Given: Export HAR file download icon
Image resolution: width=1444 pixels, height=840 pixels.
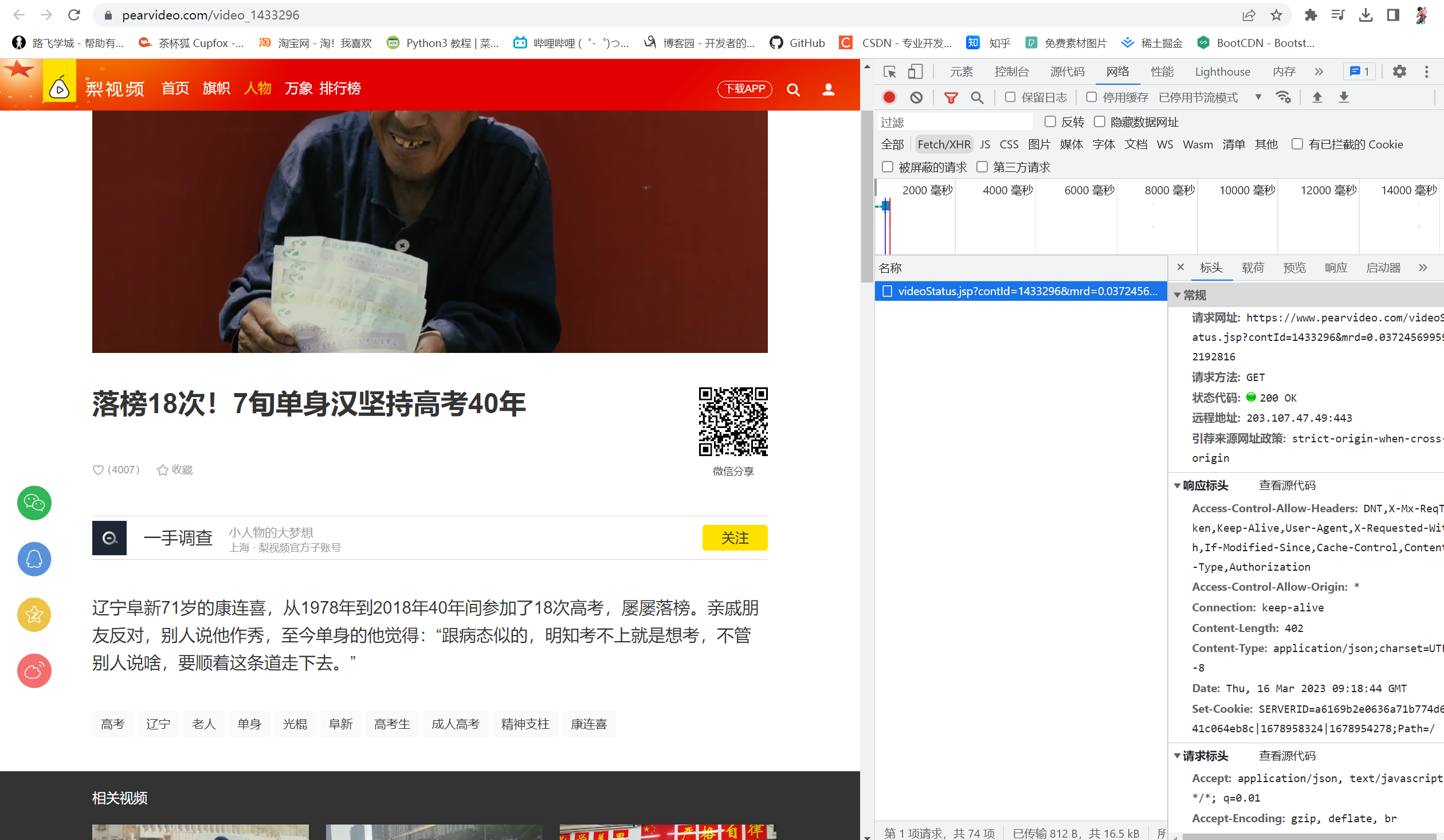Looking at the screenshot, I should pos(1344,97).
